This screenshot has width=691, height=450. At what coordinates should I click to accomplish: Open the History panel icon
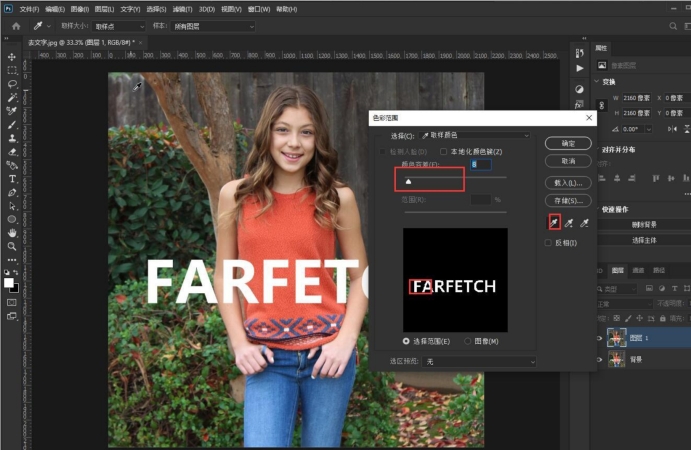point(580,53)
